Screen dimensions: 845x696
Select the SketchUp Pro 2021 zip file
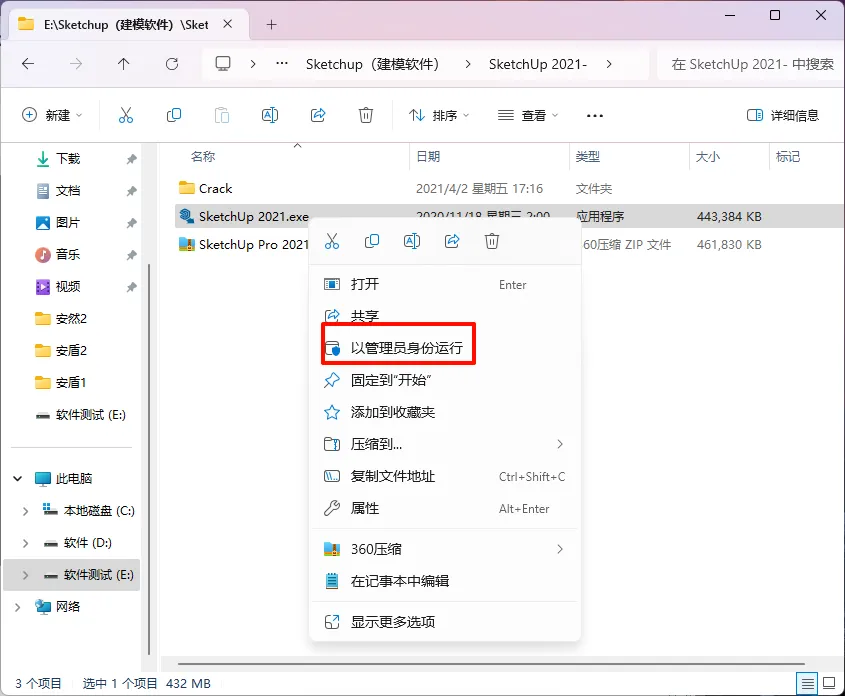pyautogui.click(x=244, y=245)
